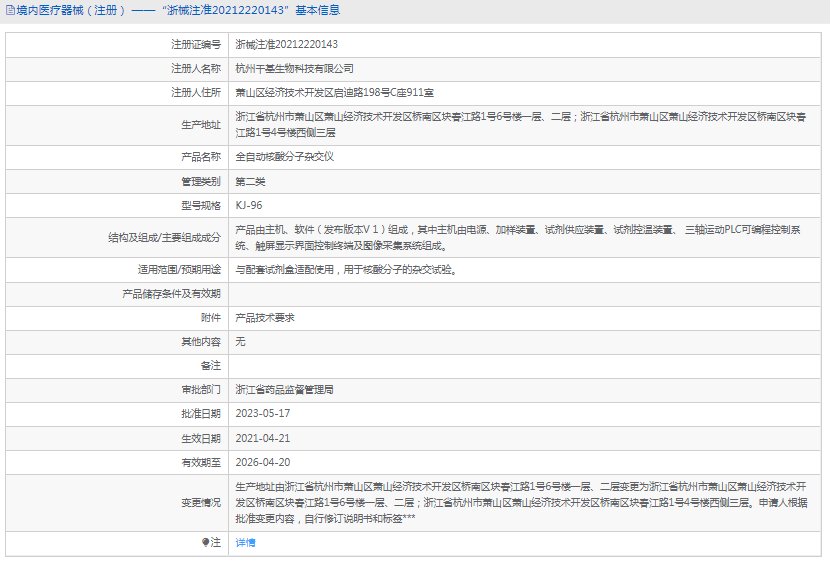The image size is (830, 564).
Task: Select the 注册人名称 label
Action: pos(196,68)
